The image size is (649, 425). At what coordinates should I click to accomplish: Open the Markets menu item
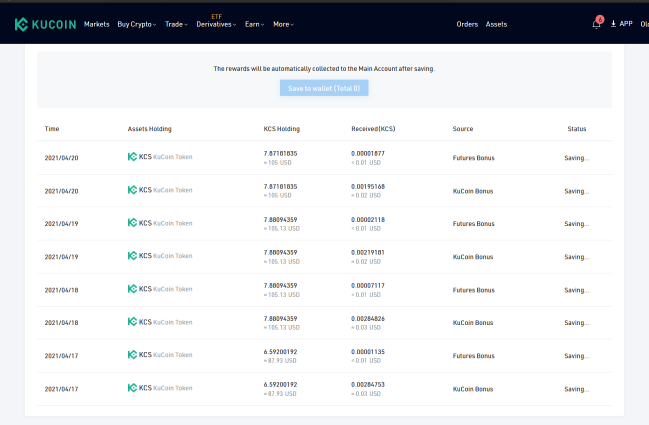point(96,24)
